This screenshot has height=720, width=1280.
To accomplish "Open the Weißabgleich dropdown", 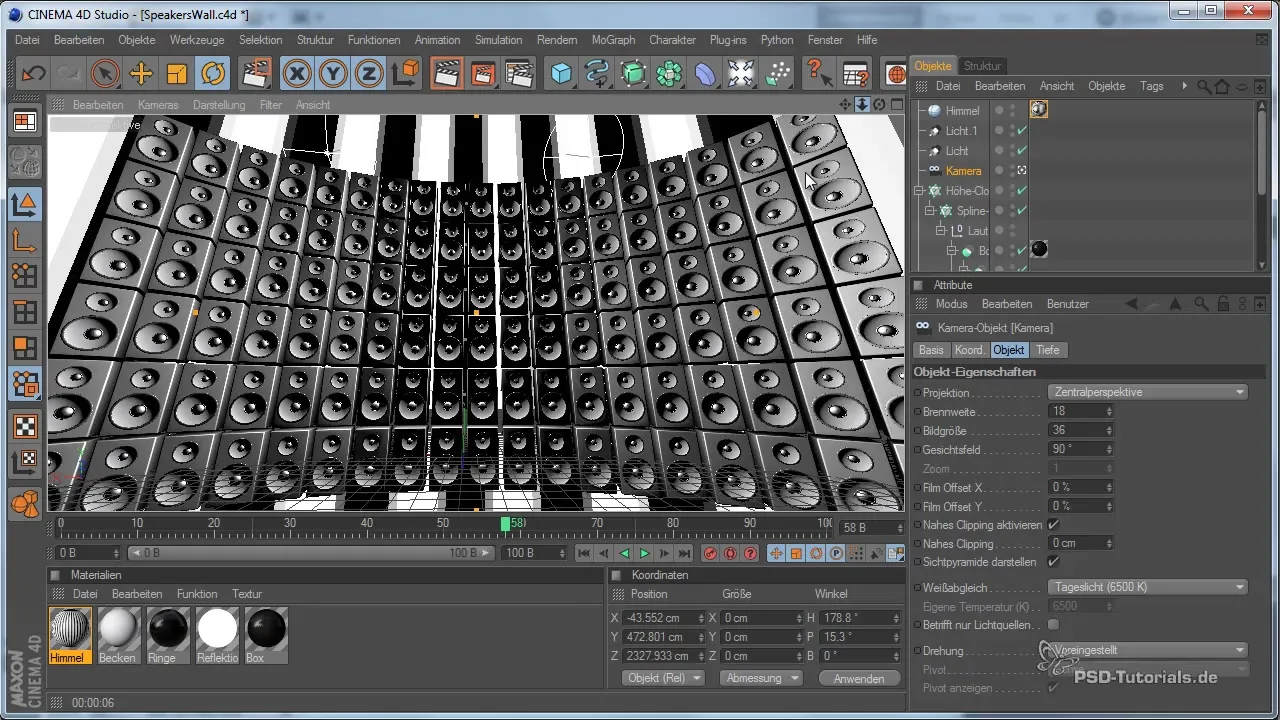I will (1147, 587).
